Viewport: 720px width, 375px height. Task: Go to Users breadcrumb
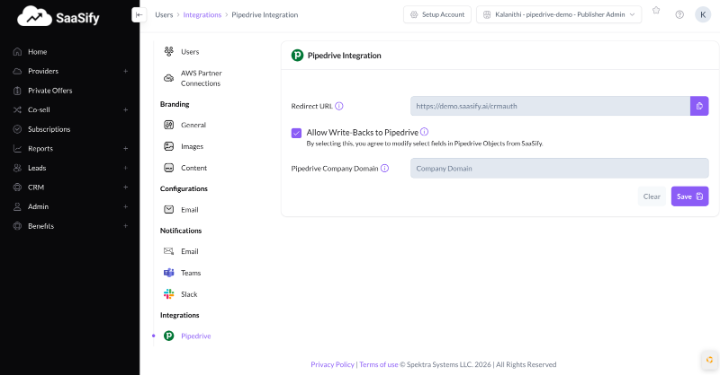(x=164, y=15)
